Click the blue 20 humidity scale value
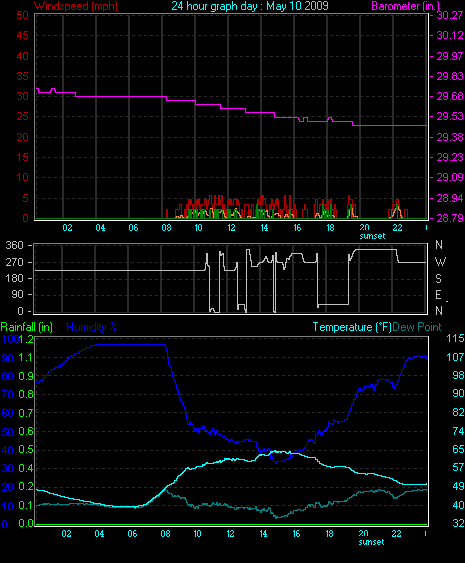 click(8, 487)
